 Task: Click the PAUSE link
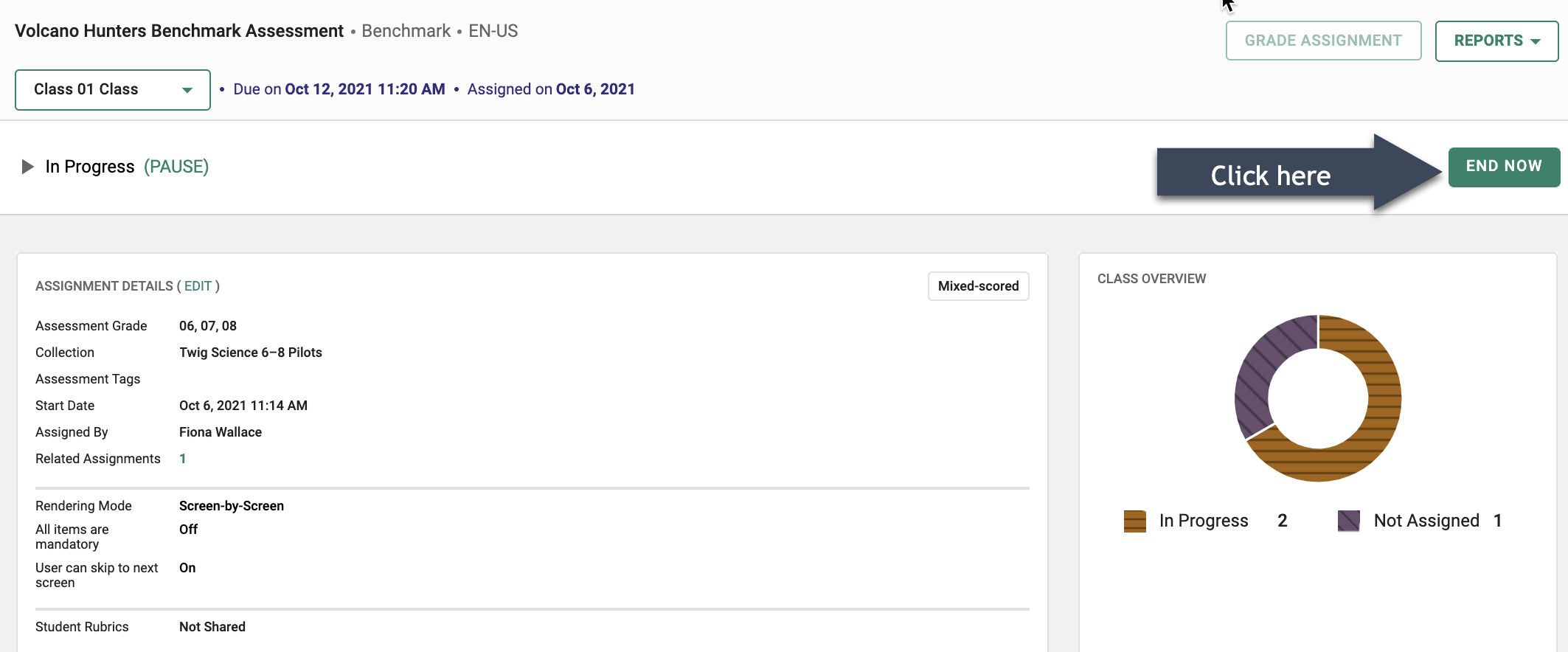tap(176, 167)
